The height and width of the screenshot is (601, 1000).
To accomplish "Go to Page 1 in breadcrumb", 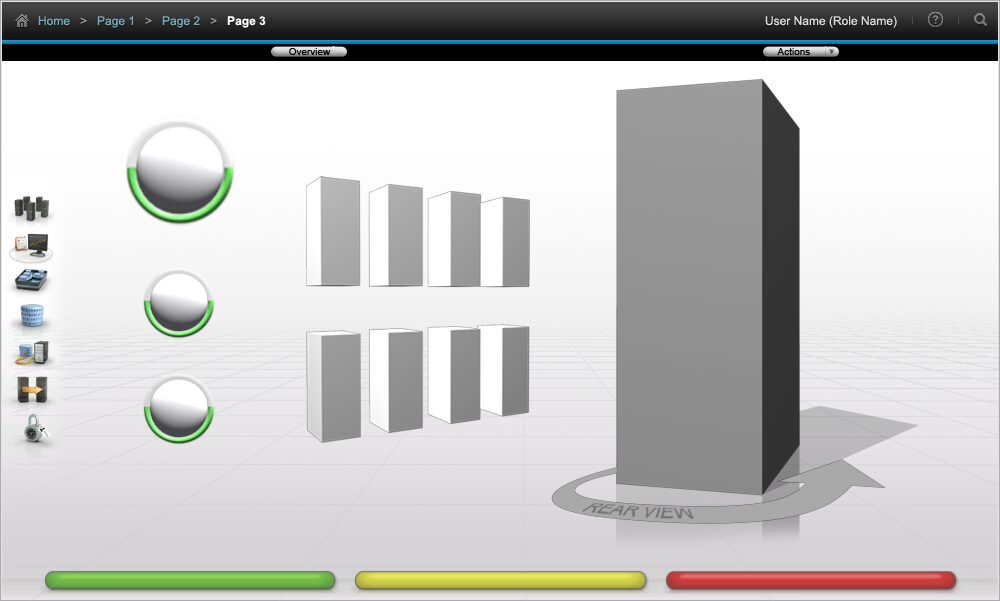I will point(116,21).
